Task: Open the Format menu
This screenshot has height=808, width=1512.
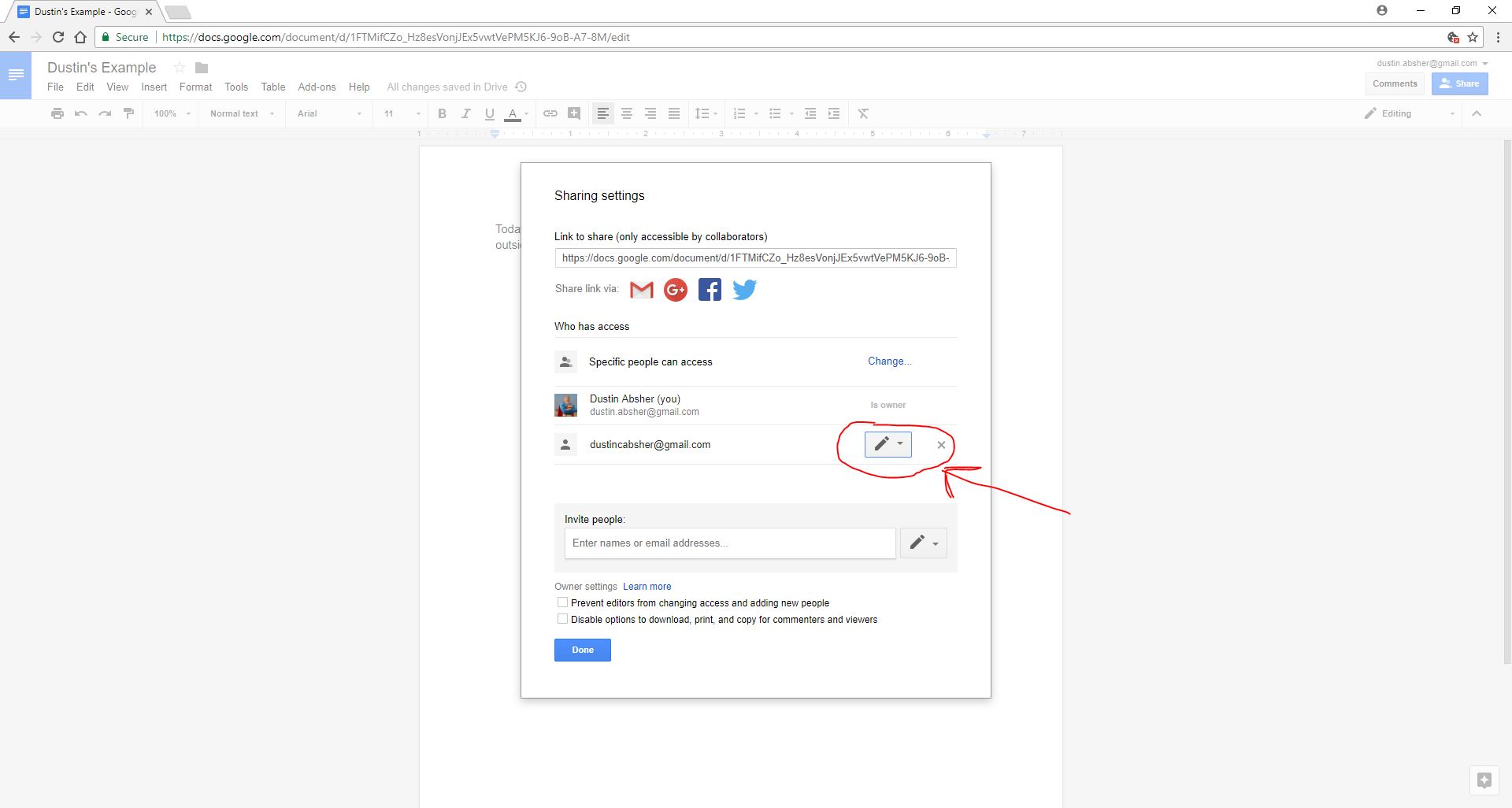Action: click(195, 87)
